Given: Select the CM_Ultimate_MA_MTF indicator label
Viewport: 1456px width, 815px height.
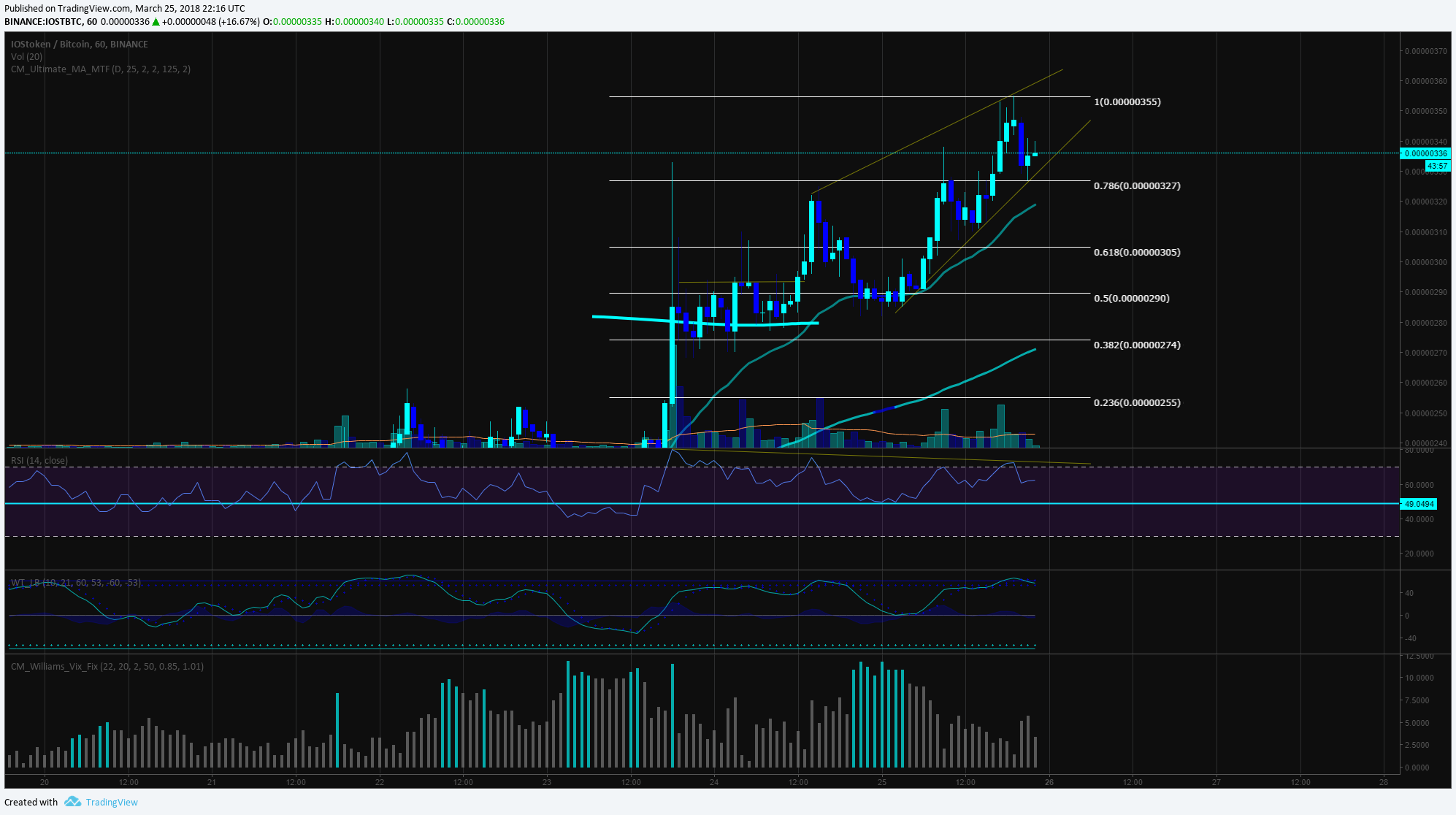Looking at the screenshot, I should click(x=101, y=69).
